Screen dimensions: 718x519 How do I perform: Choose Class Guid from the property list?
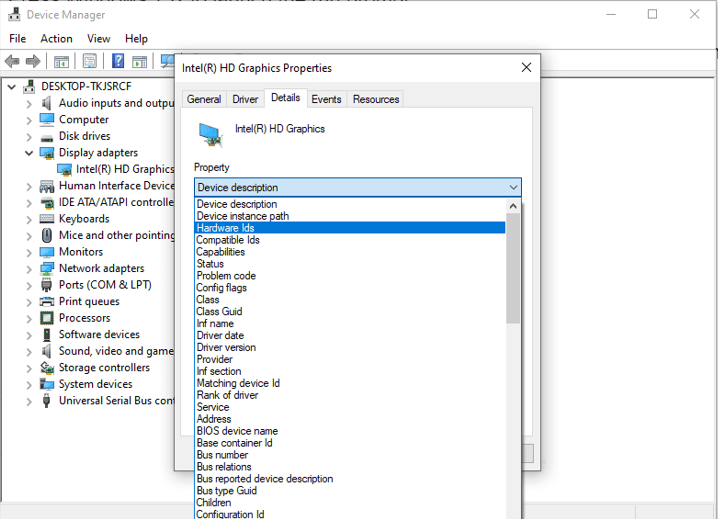click(350, 311)
